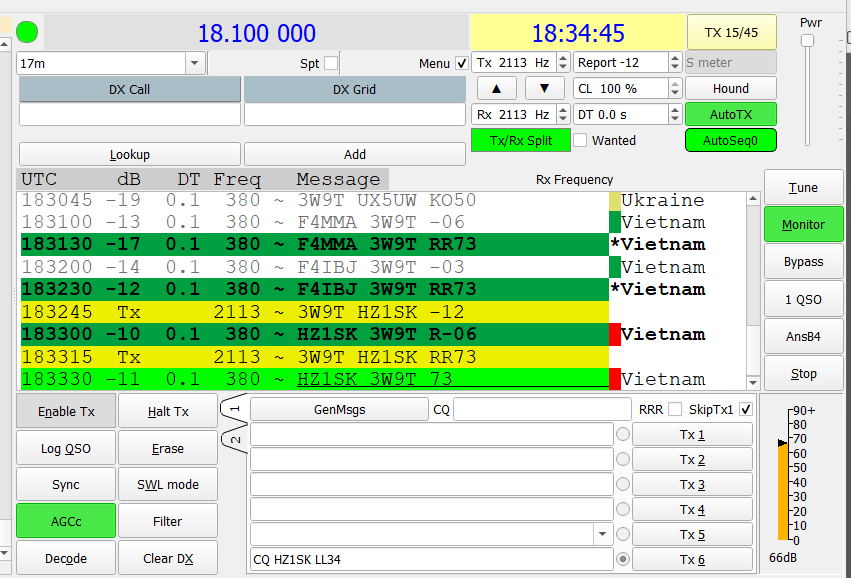This screenshot has width=851, height=578.
Task: Toggle the Spt checkbox
Action: [331, 63]
